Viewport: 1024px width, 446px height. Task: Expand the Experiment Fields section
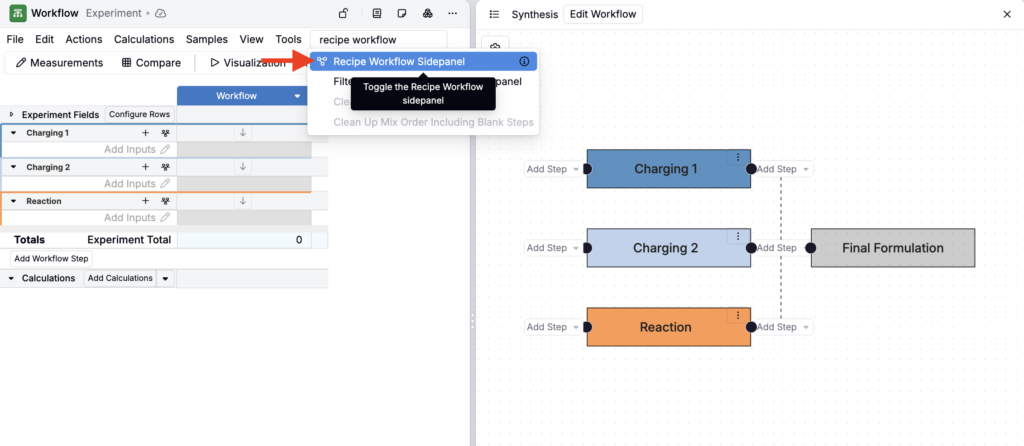(11, 114)
